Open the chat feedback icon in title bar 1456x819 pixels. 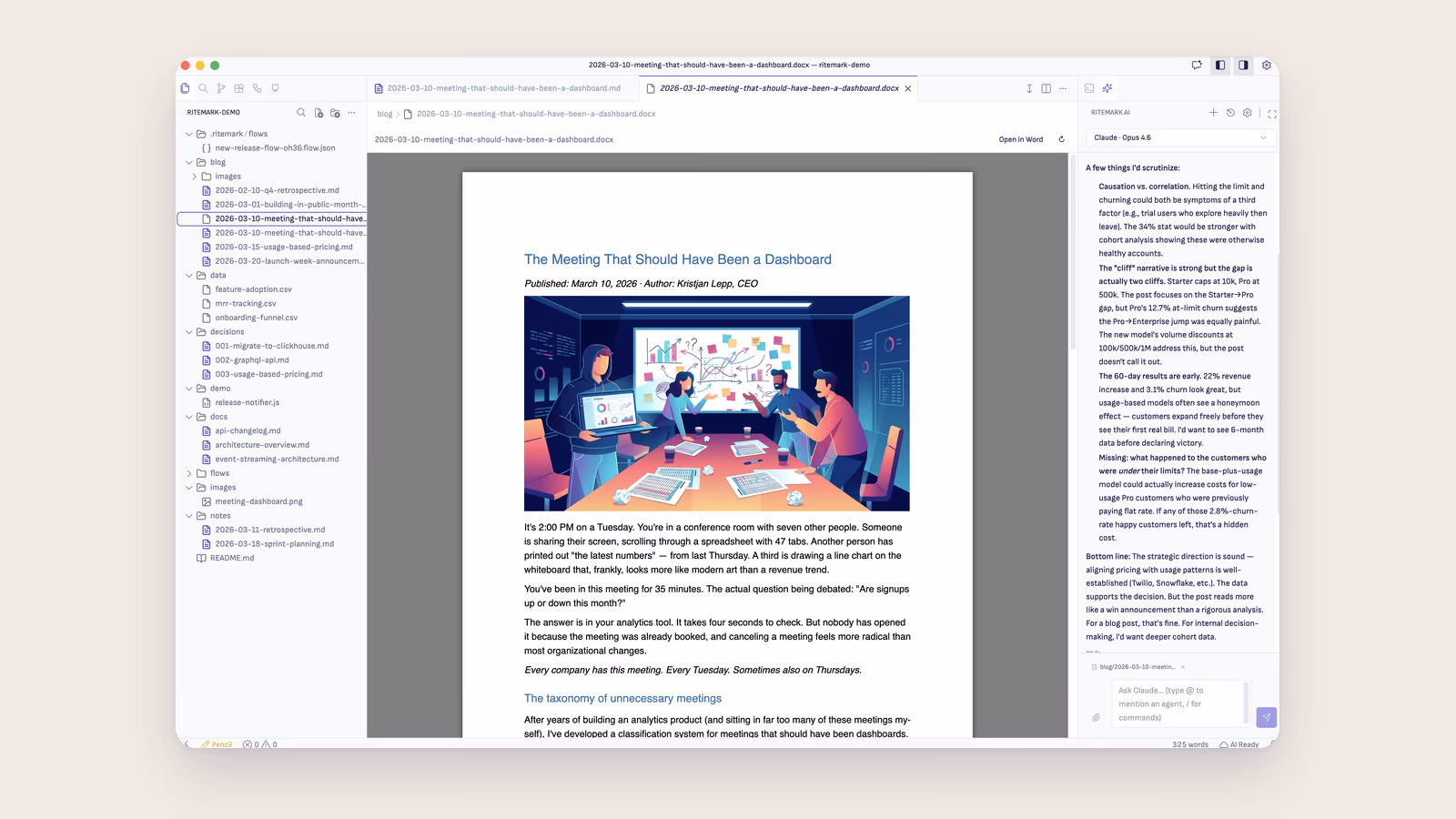point(1197,66)
